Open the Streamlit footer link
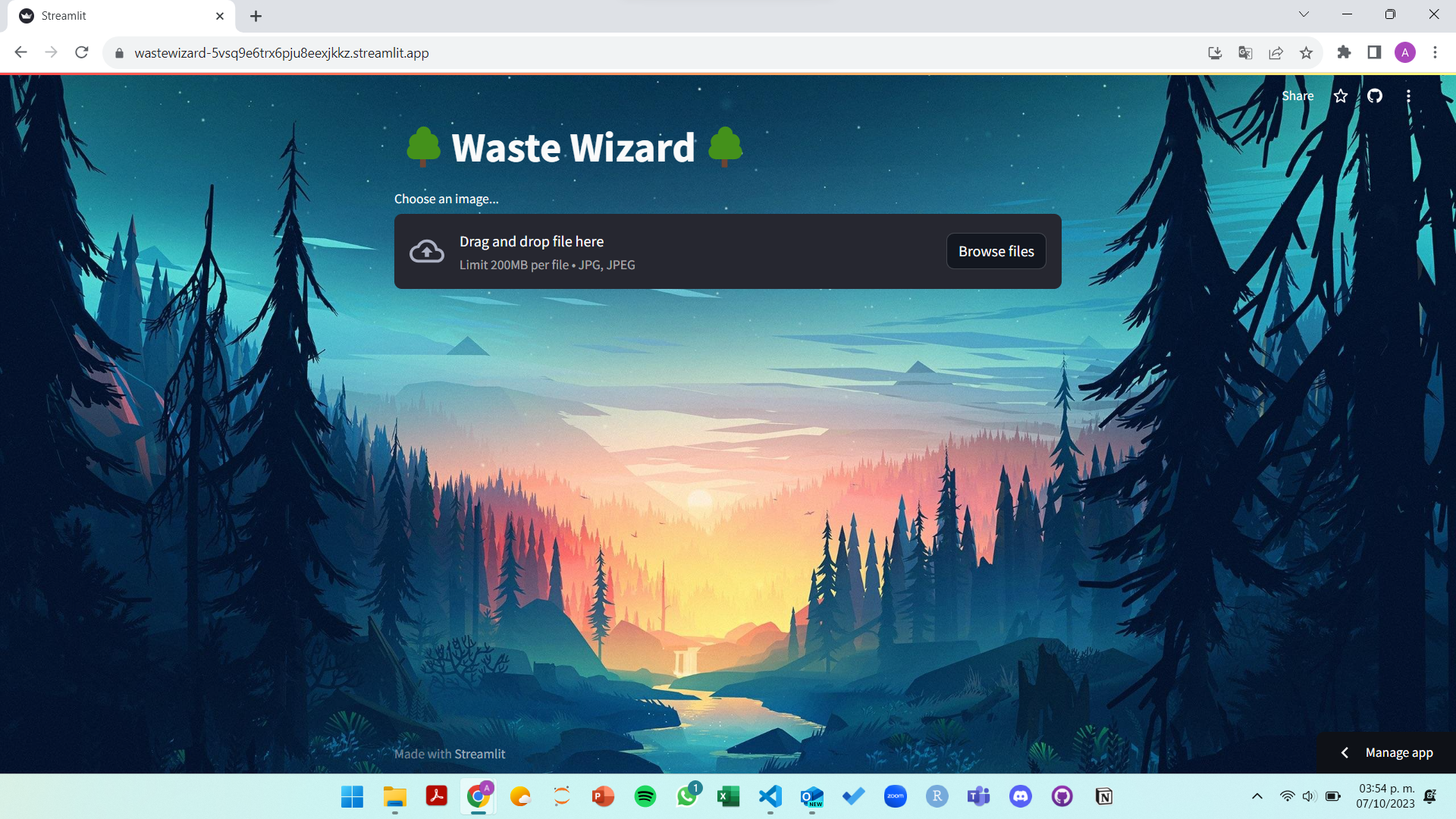 pos(479,754)
